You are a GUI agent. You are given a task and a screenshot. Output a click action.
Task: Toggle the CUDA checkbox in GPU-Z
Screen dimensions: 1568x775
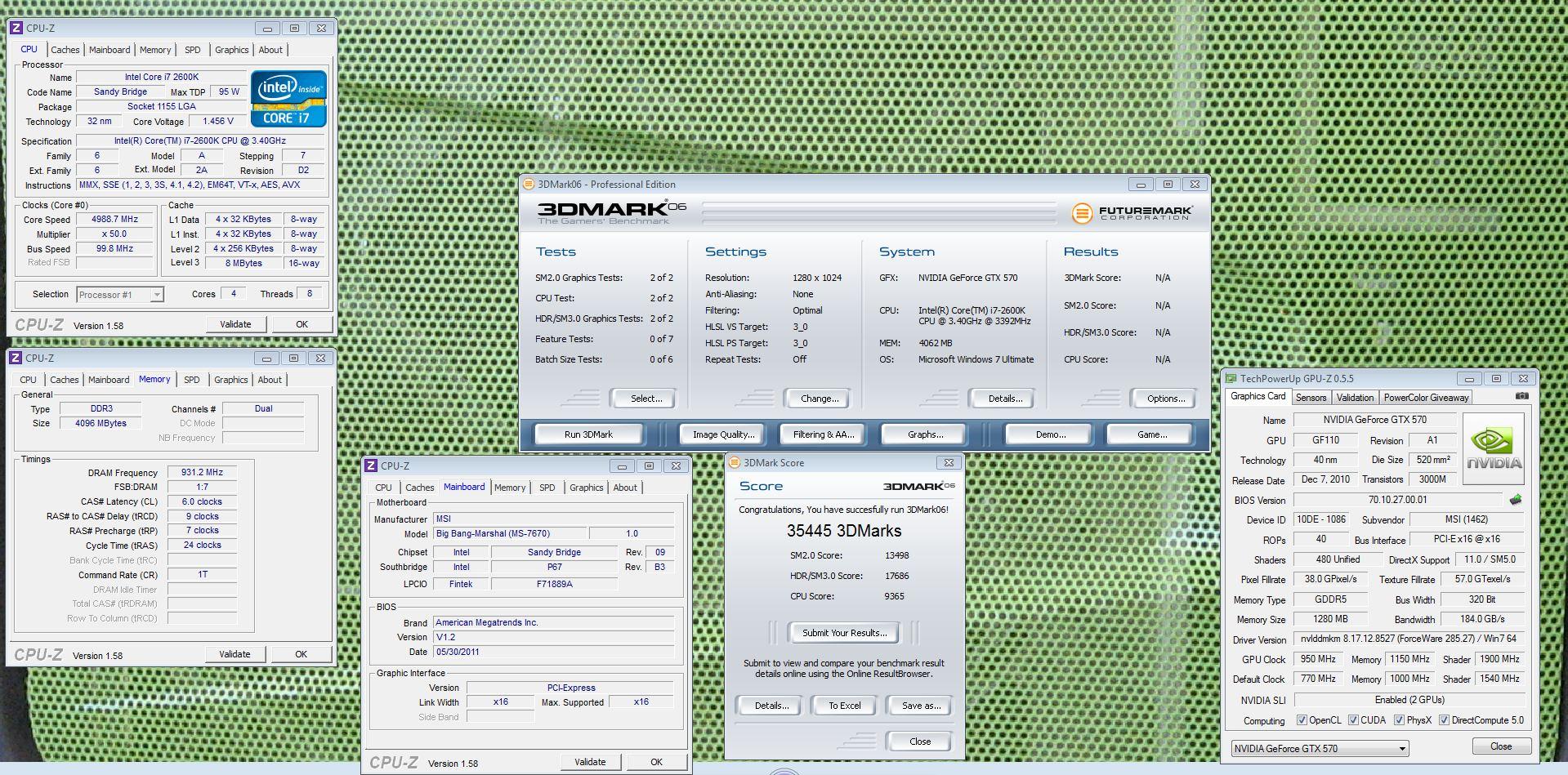pos(1353,720)
